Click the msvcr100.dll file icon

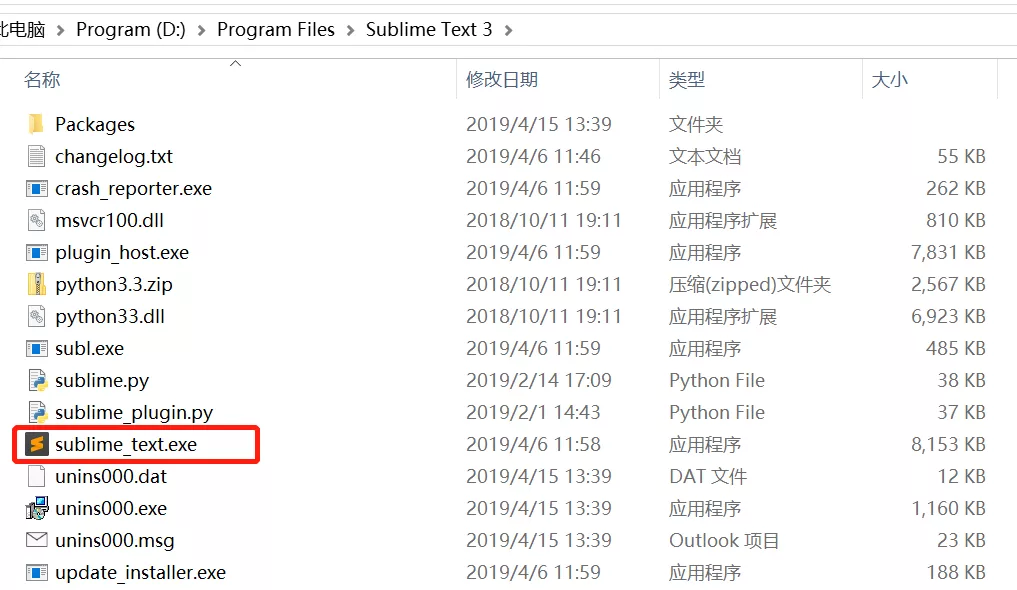tap(36, 220)
